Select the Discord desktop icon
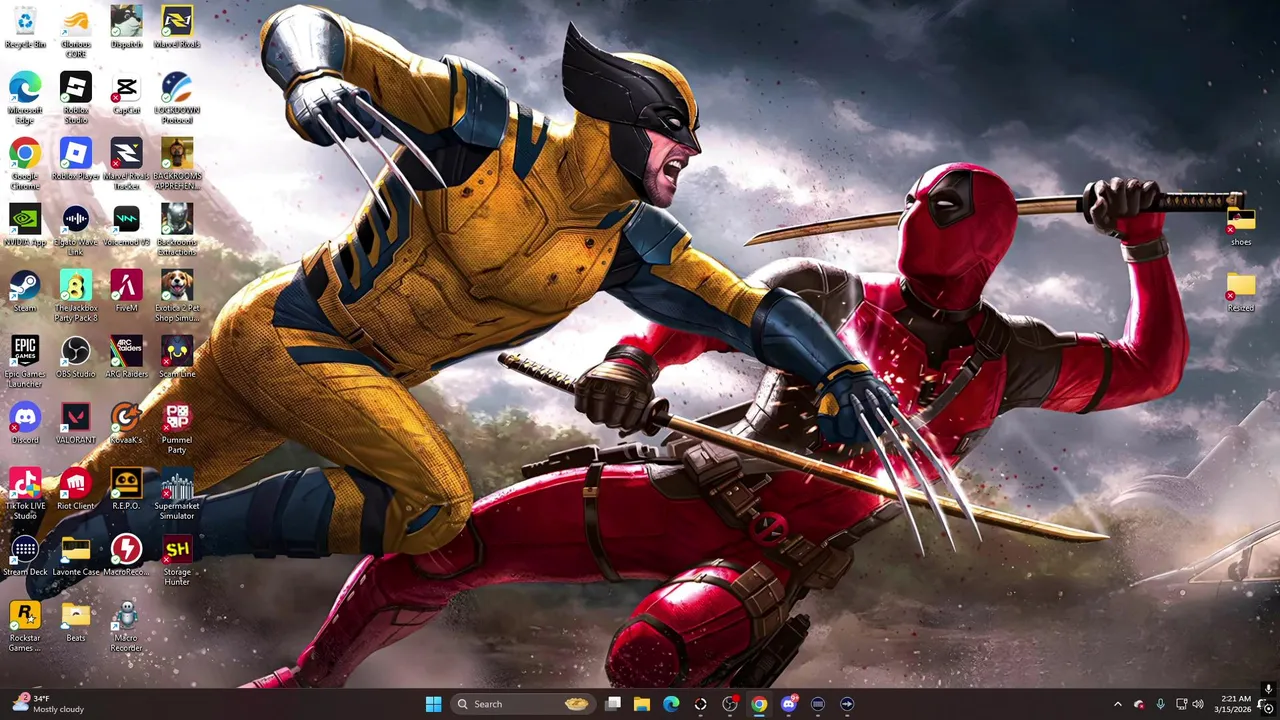 (25, 423)
